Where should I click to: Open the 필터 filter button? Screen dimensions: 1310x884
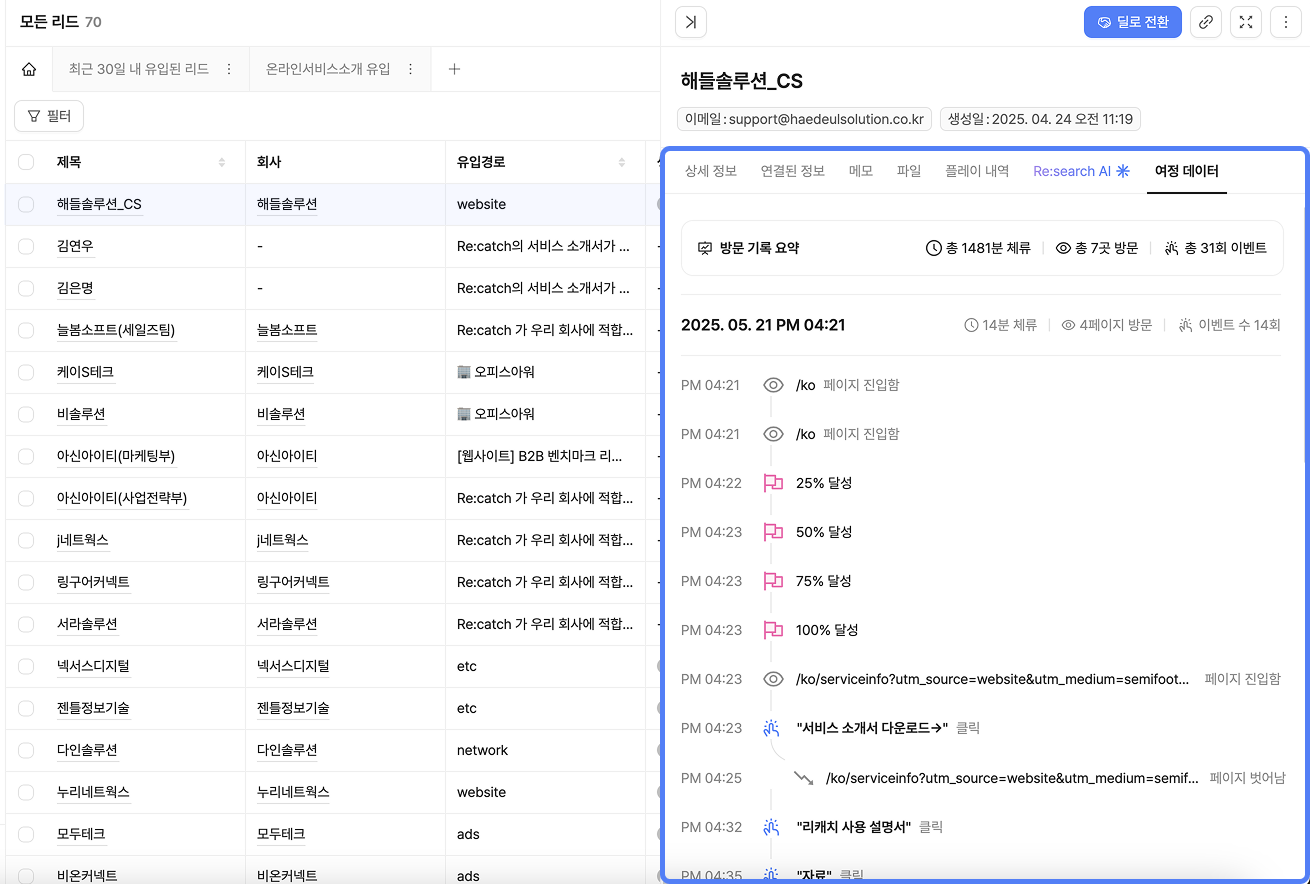click(49, 116)
